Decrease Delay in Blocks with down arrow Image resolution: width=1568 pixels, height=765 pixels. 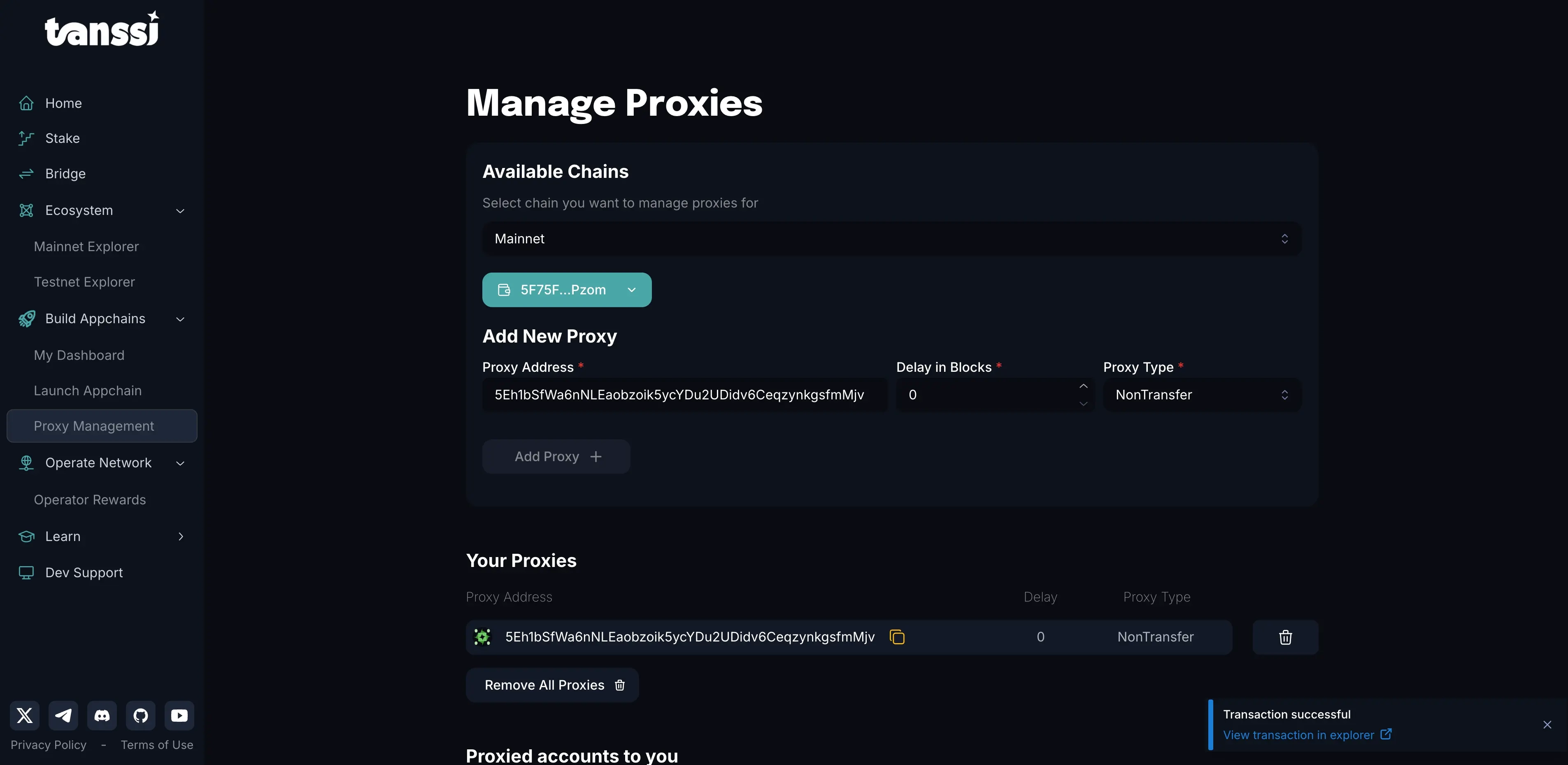pos(1084,404)
